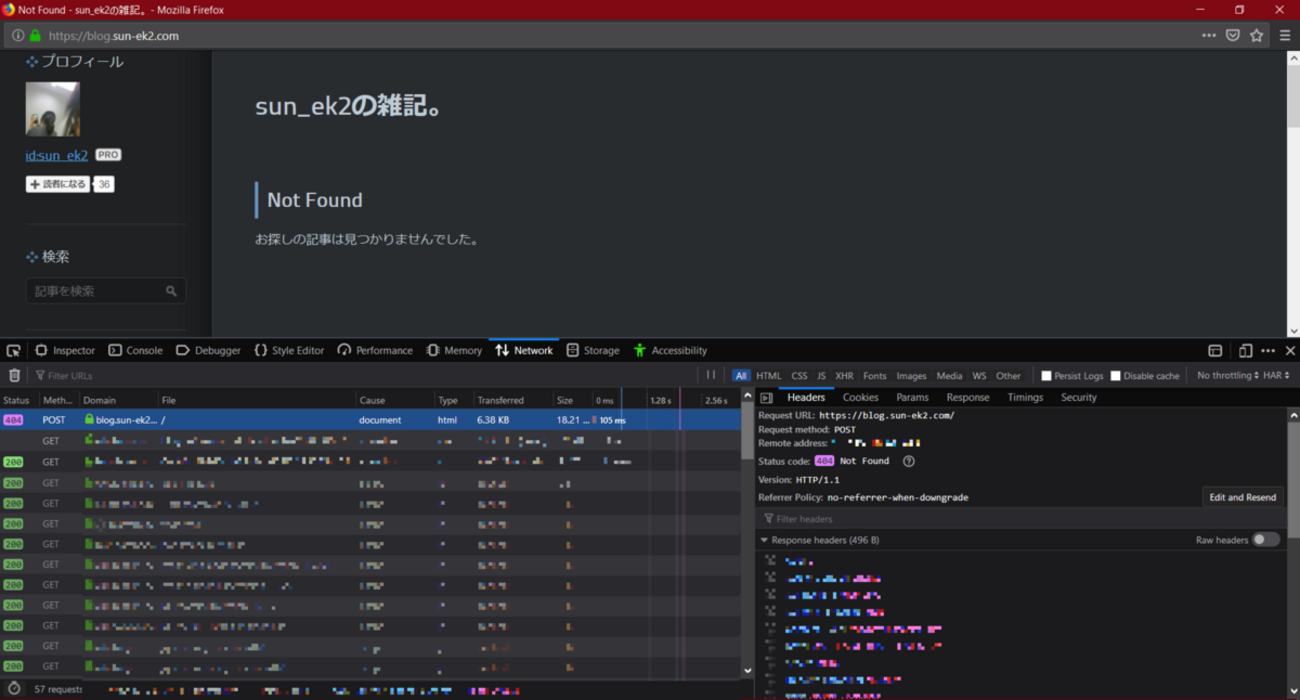Toggle the Raw headers switch
The width and height of the screenshot is (1300, 700).
tap(1266, 540)
